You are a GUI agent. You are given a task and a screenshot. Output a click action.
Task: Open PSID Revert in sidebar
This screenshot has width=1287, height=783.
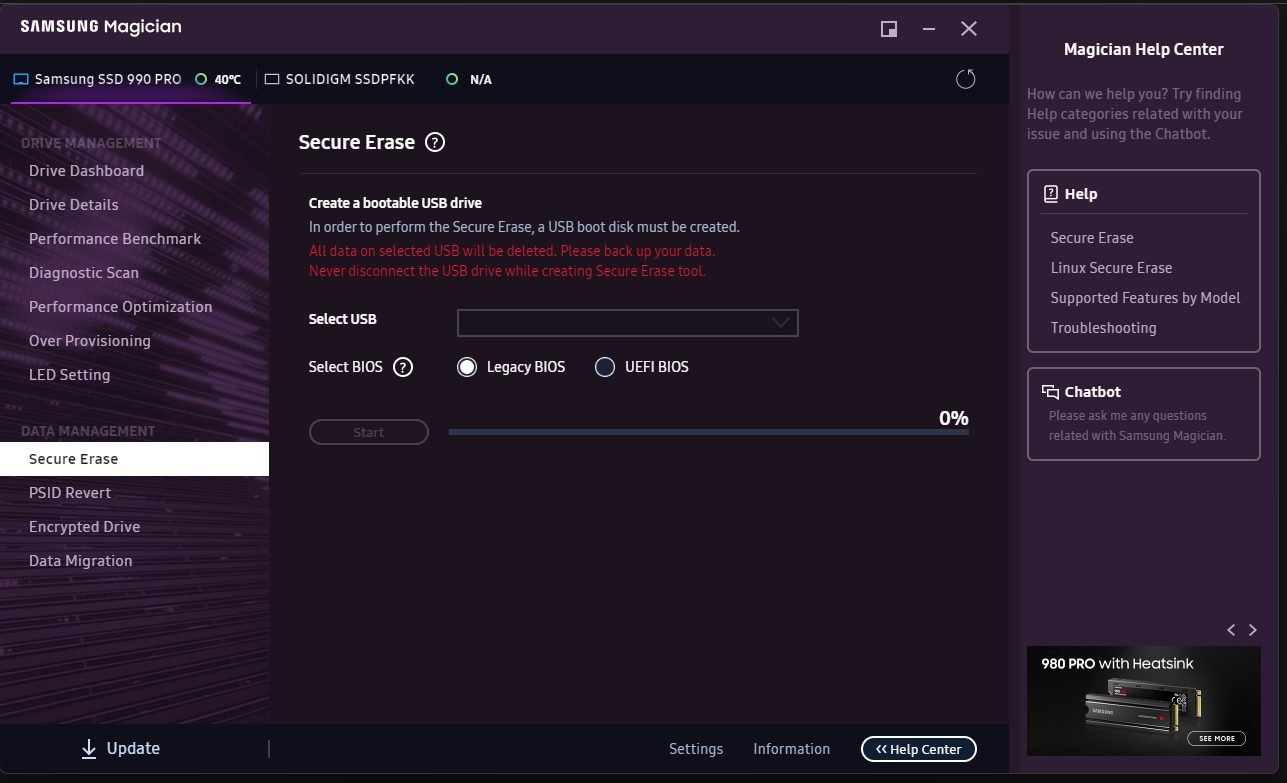[70, 493]
